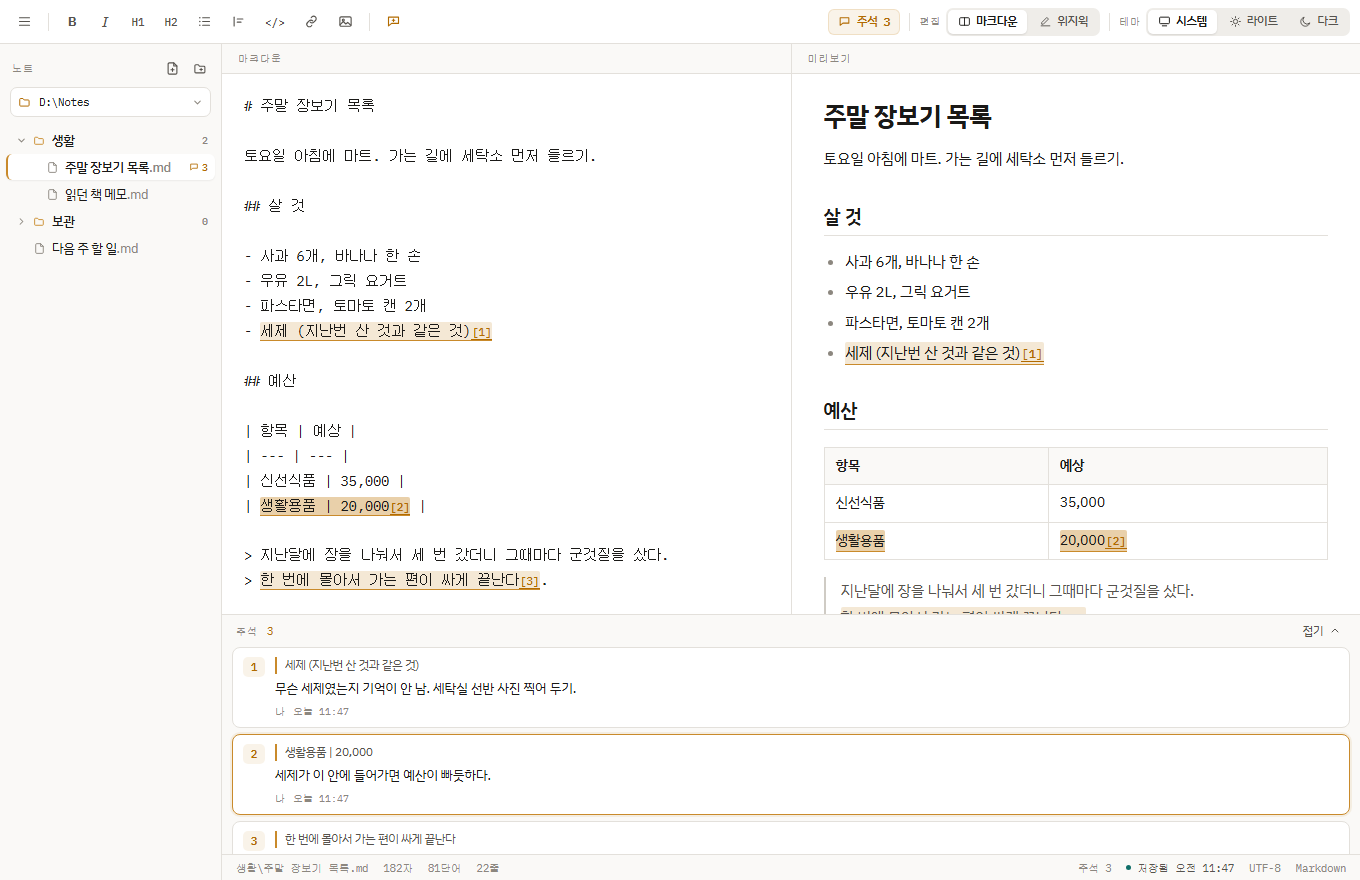Collapse annotations panel with 접기
Screen dimensions: 1360x880
point(1320,631)
